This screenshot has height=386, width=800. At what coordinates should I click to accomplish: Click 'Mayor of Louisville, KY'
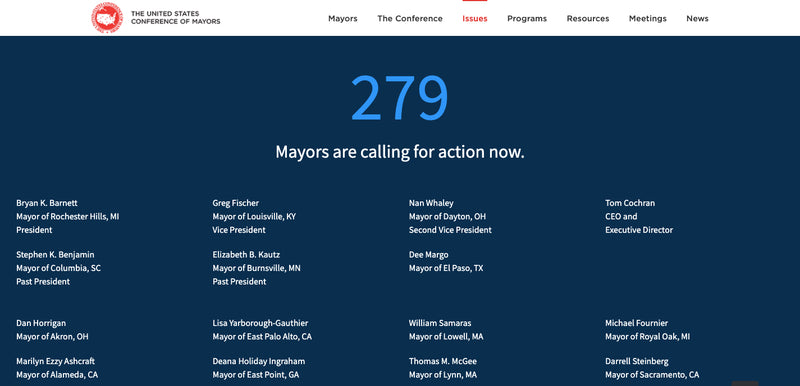(x=254, y=216)
